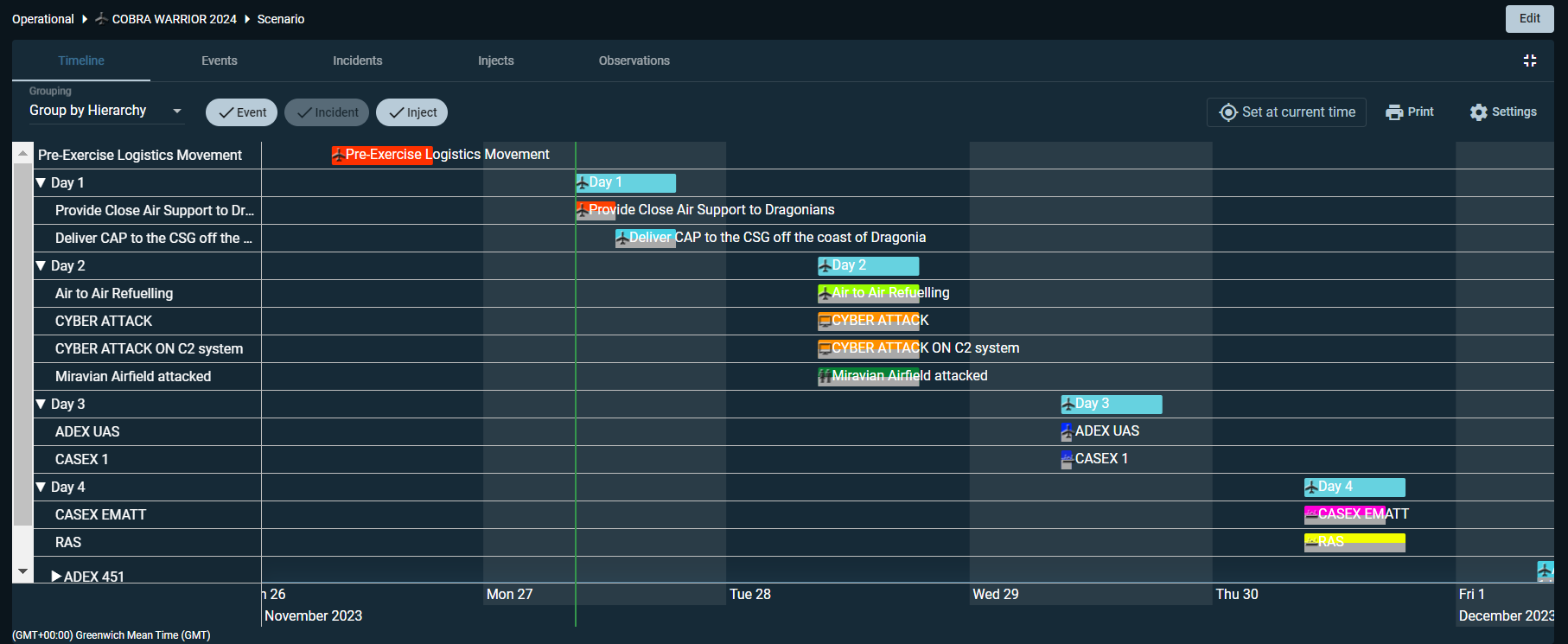Screen dimensions: 1568x644
Task: Toggle the Event filter chip
Action: click(242, 112)
